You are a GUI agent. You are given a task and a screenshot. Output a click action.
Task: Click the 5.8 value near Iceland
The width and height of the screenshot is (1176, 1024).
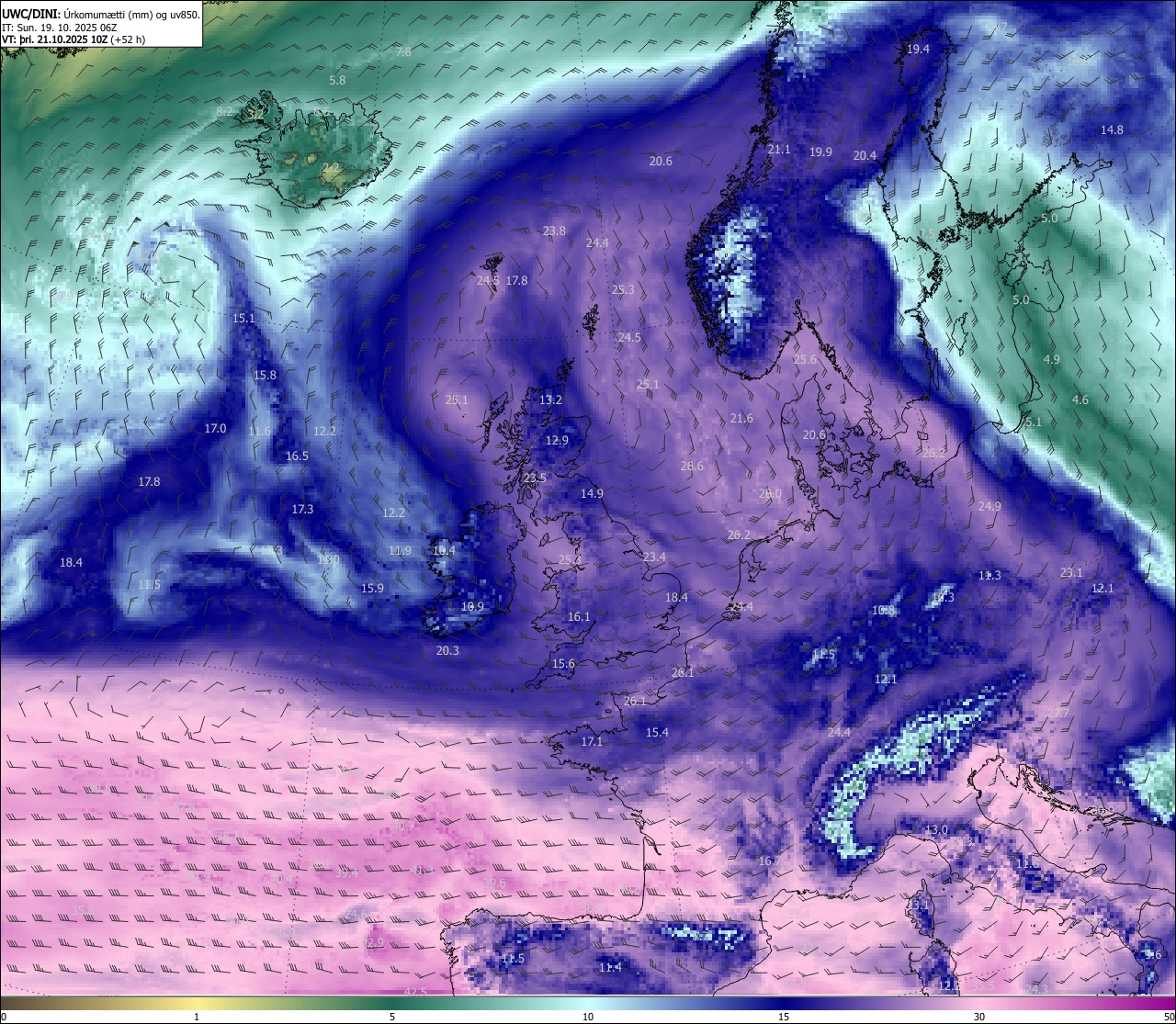[x=337, y=81]
